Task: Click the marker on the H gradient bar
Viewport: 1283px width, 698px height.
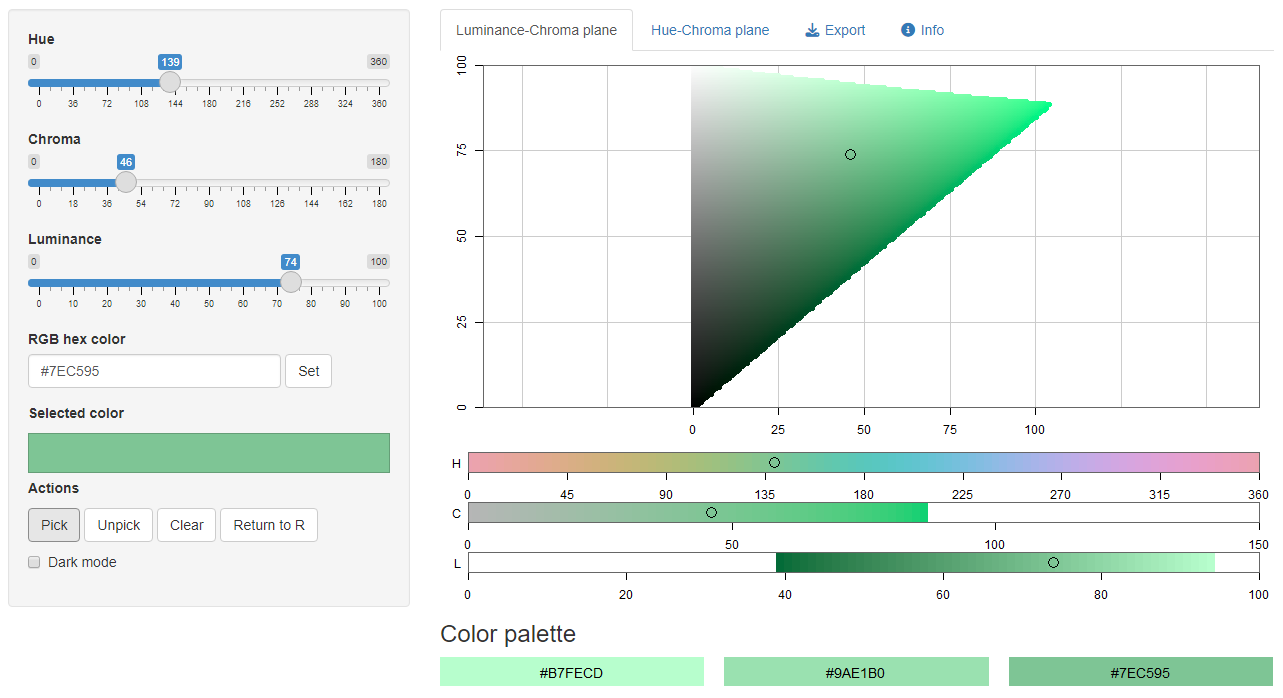Action: tap(774, 462)
